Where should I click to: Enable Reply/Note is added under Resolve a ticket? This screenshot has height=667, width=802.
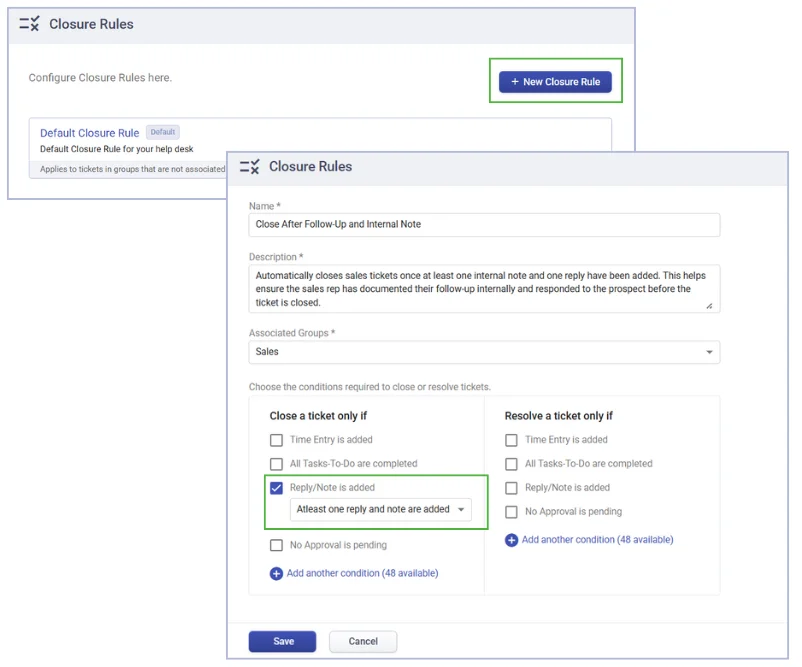pyautogui.click(x=512, y=488)
